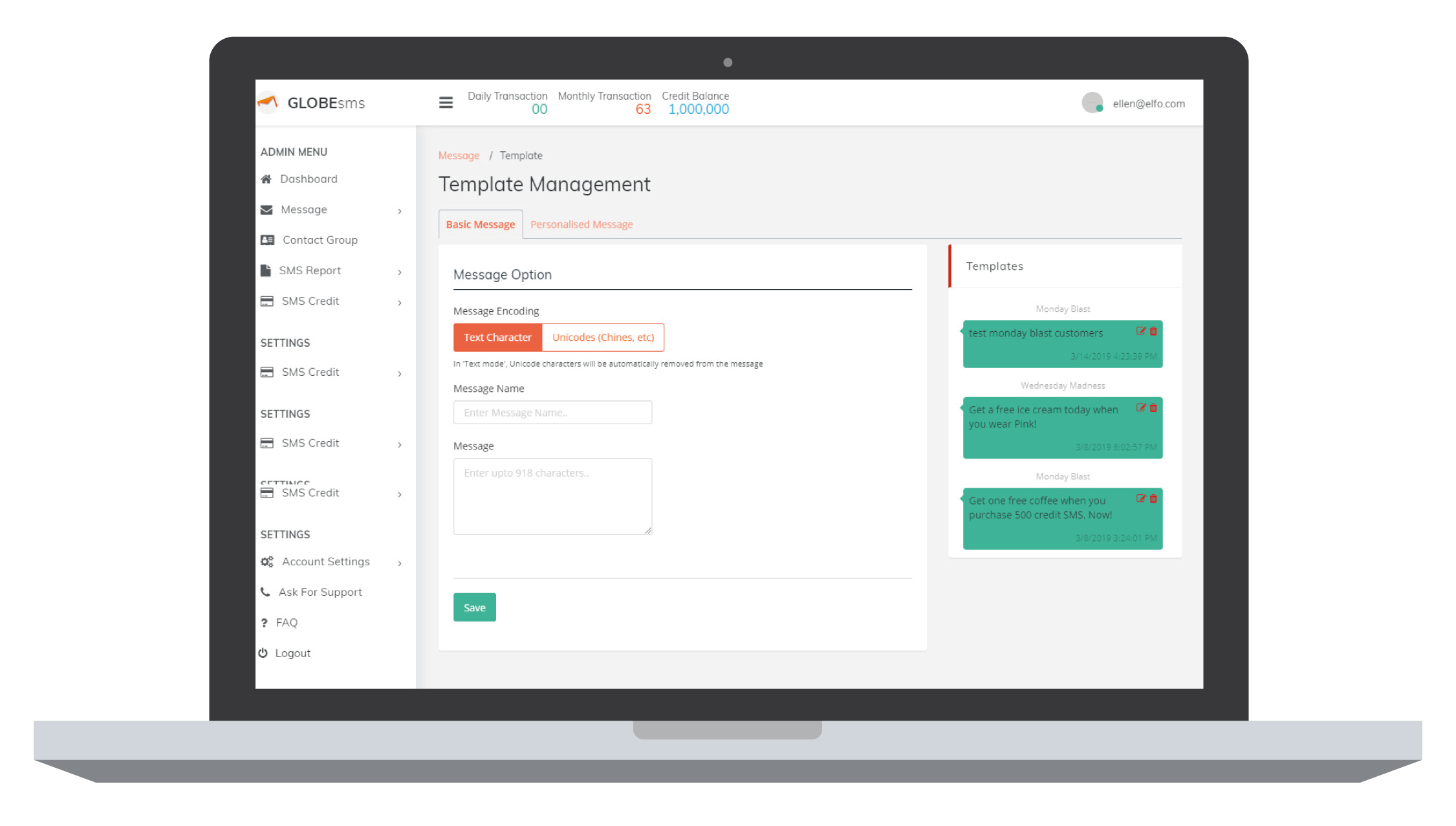The image size is (1456, 826).
Task: Click the Message Name input field
Action: coord(552,413)
